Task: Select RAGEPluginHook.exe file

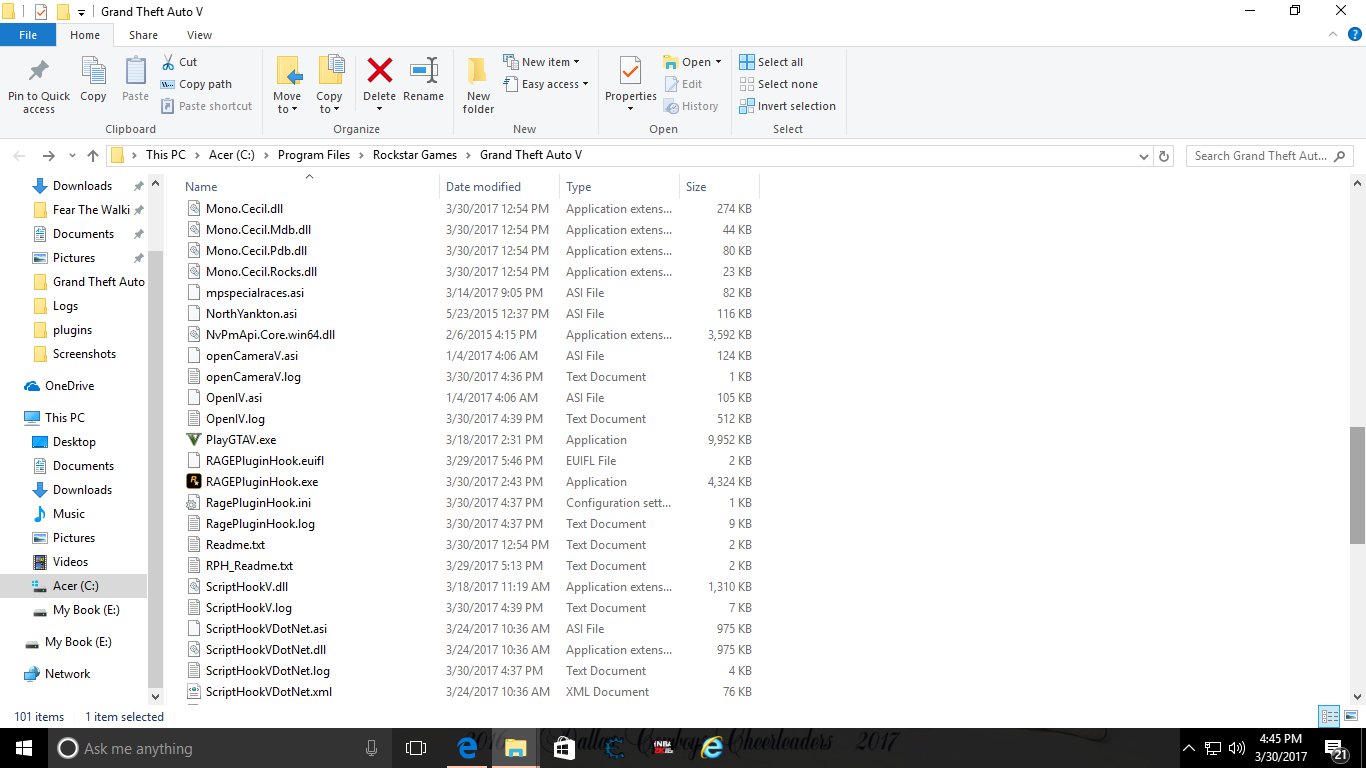Action: click(x=262, y=482)
